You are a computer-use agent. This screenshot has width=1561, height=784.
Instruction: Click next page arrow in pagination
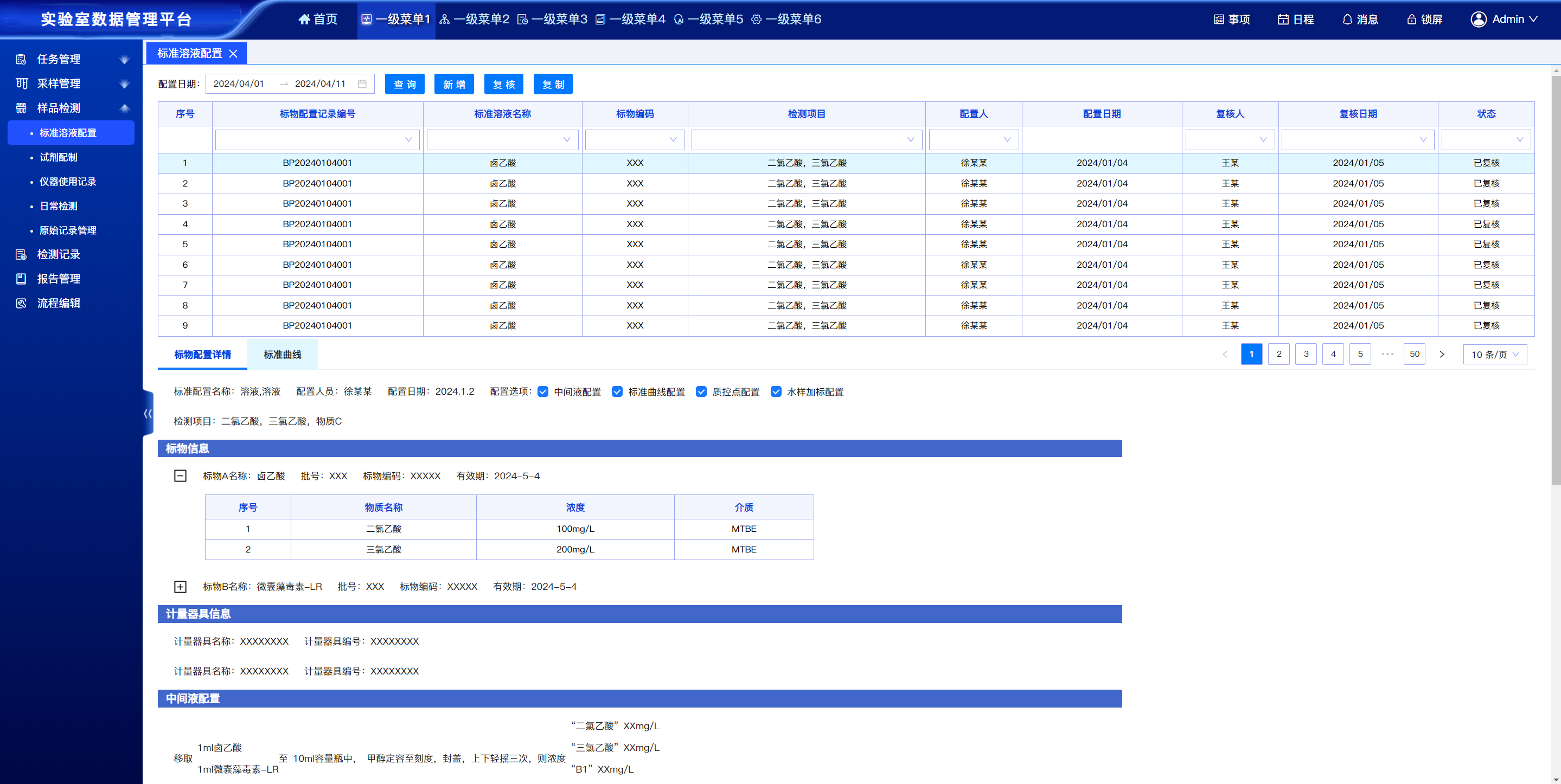tap(1442, 355)
